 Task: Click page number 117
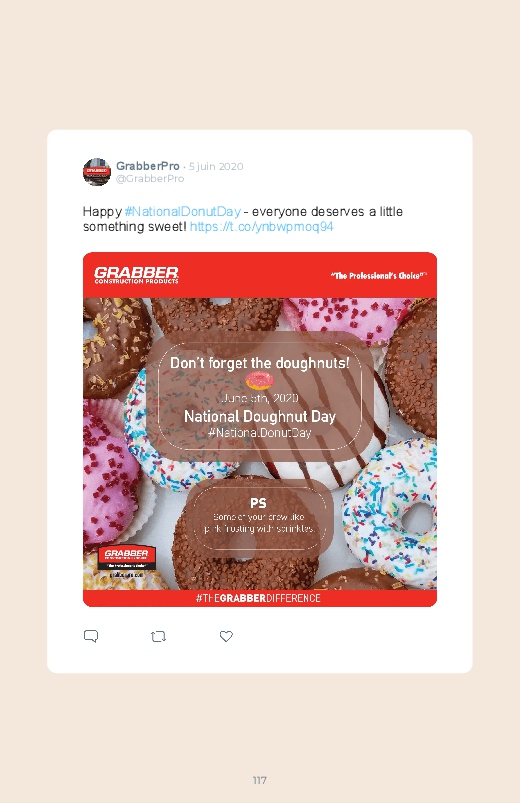(x=260, y=780)
